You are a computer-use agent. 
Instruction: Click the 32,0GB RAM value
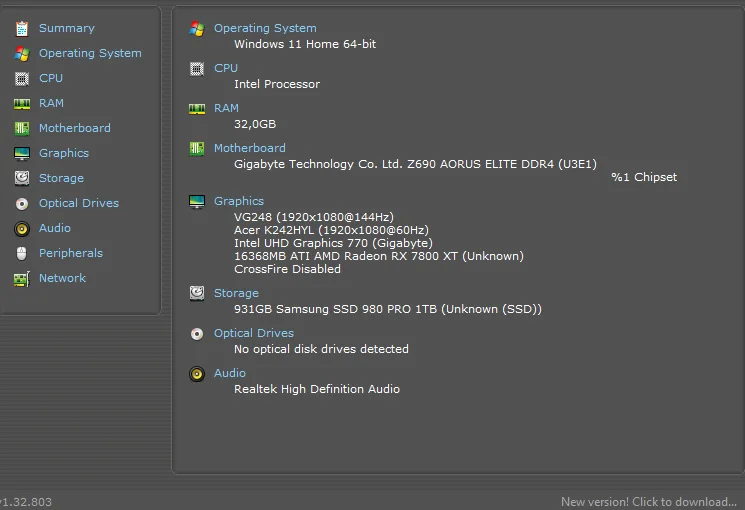[x=255, y=124]
